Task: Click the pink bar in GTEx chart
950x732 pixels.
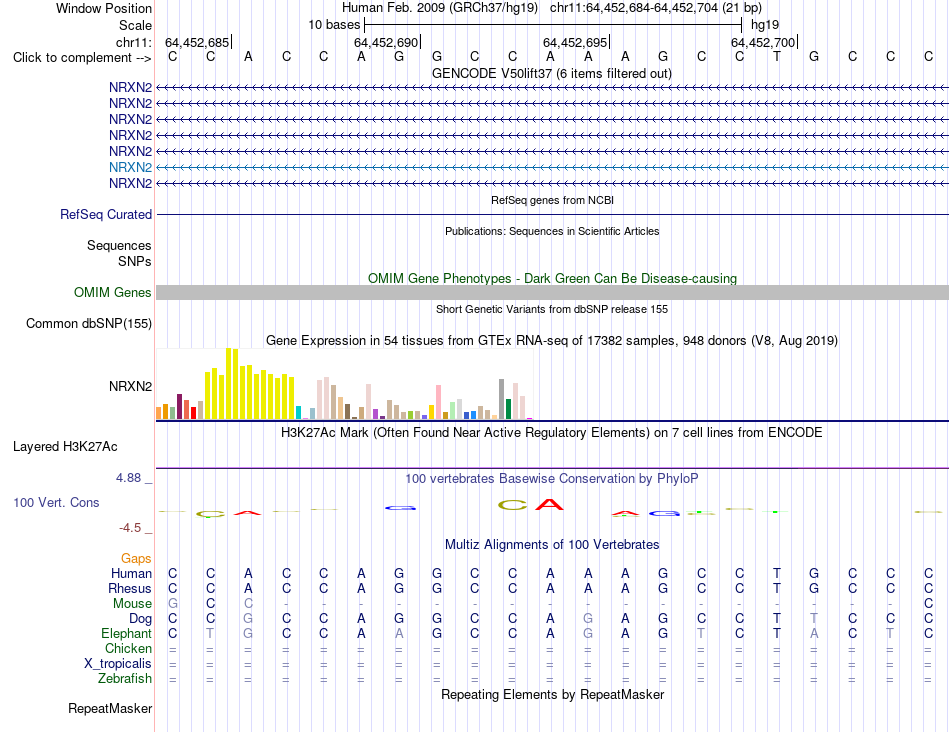Action: (x=438, y=402)
